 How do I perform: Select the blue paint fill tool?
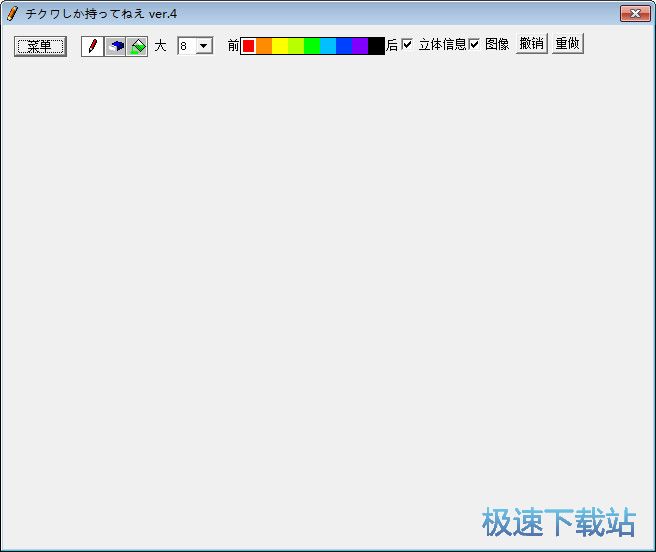115,46
